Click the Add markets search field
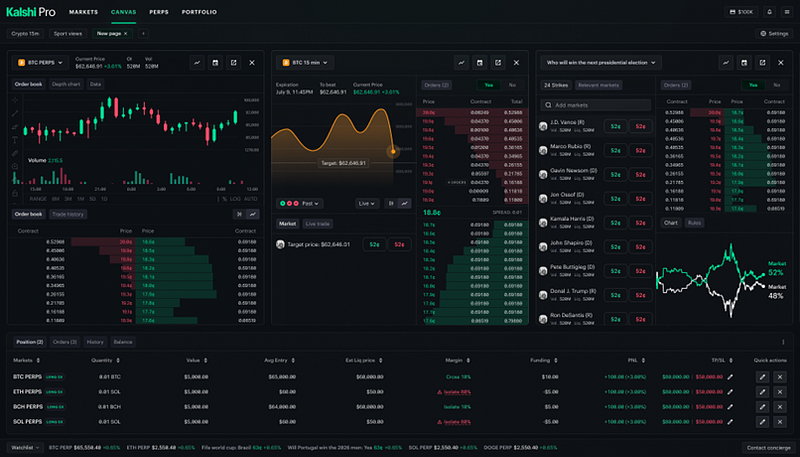This screenshot has height=457, width=800. pyautogui.click(x=596, y=105)
